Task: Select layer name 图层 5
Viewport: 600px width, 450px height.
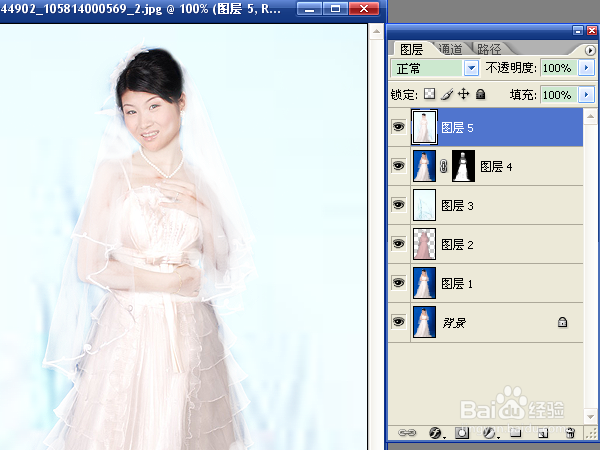Action: (x=457, y=128)
